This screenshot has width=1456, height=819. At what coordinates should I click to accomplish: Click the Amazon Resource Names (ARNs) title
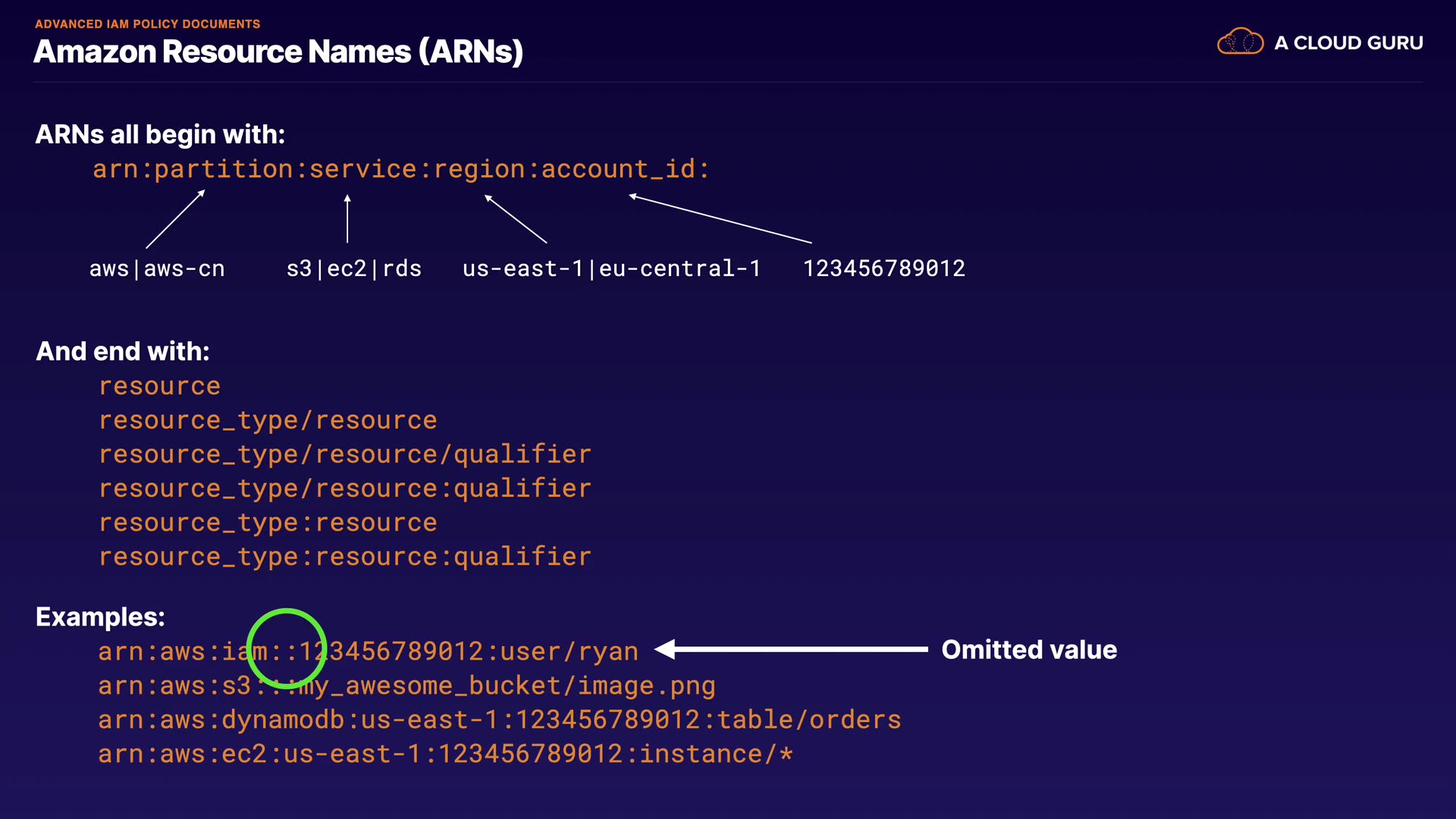tap(278, 52)
